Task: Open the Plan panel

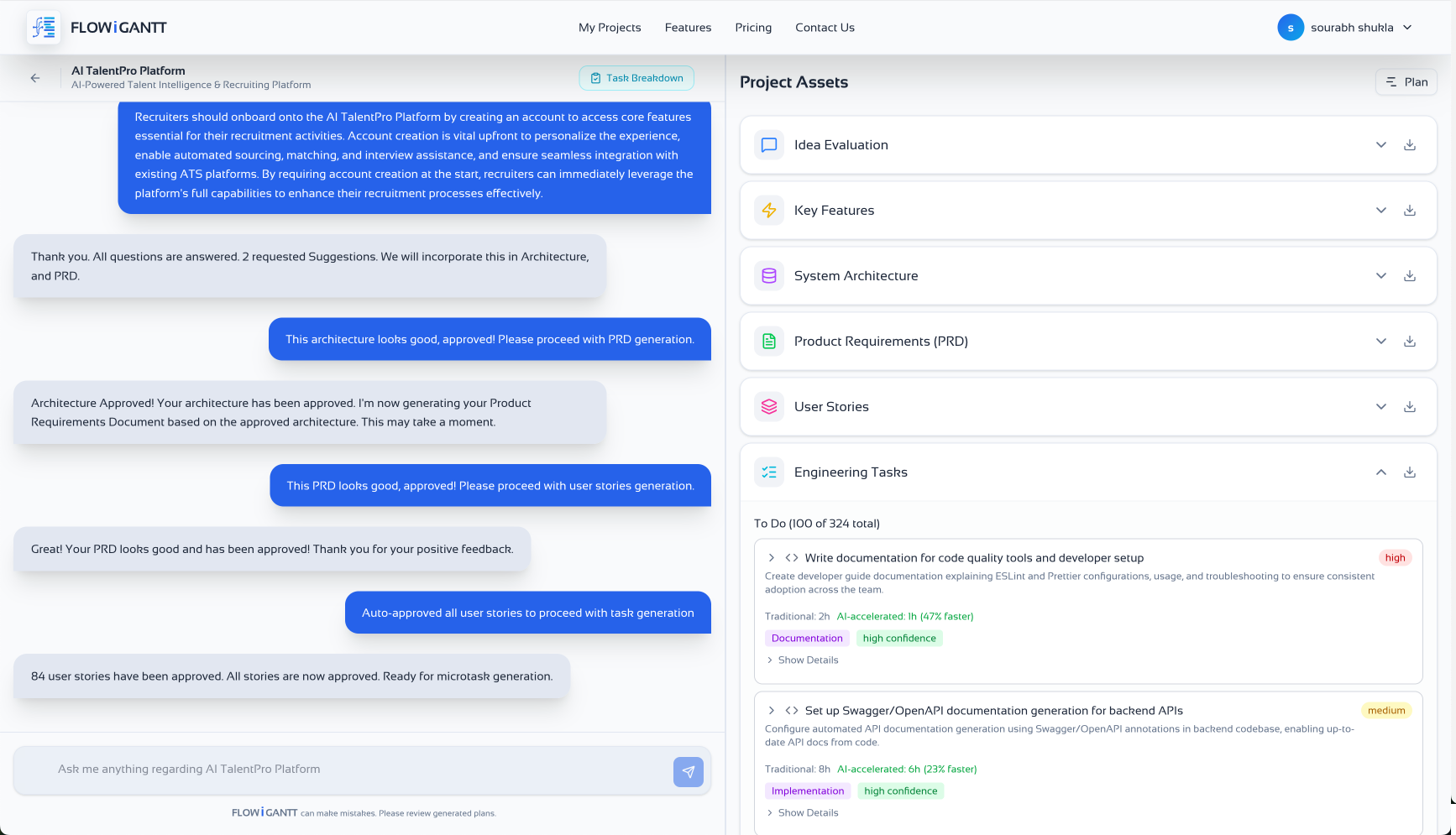Action: 1406,81
